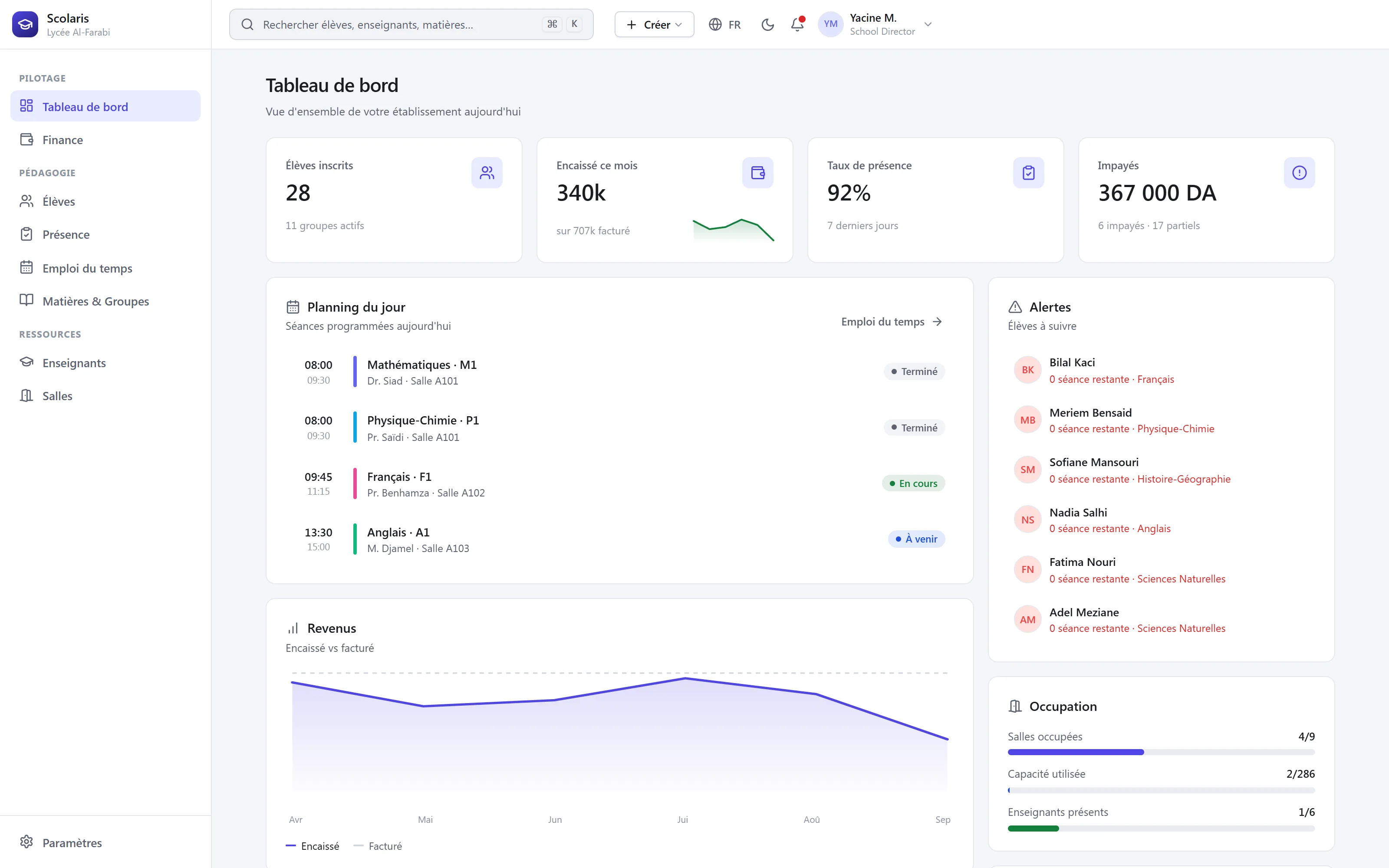Click the search field for élèves, enseignants
1389x868 pixels.
coord(411,24)
